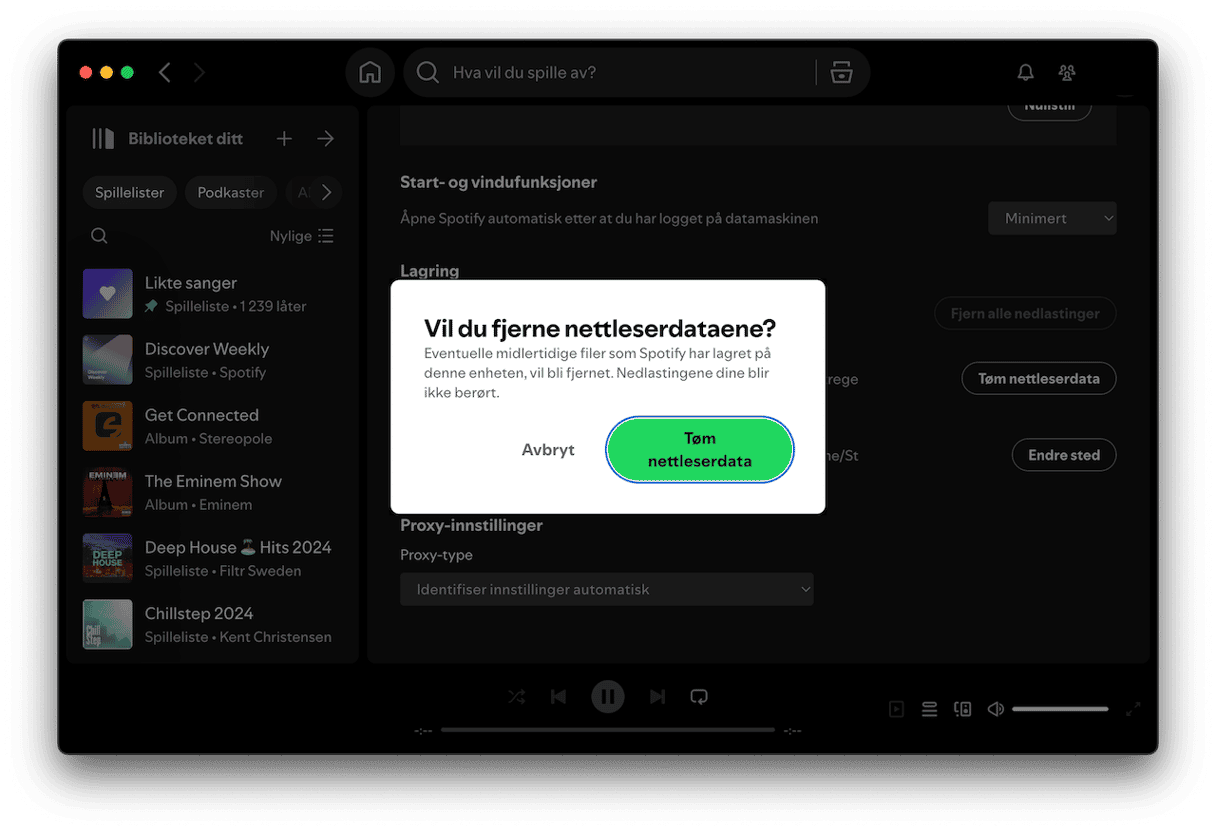Toggle repeat mode
Image resolution: width=1216 pixels, height=831 pixels.
coord(699,697)
